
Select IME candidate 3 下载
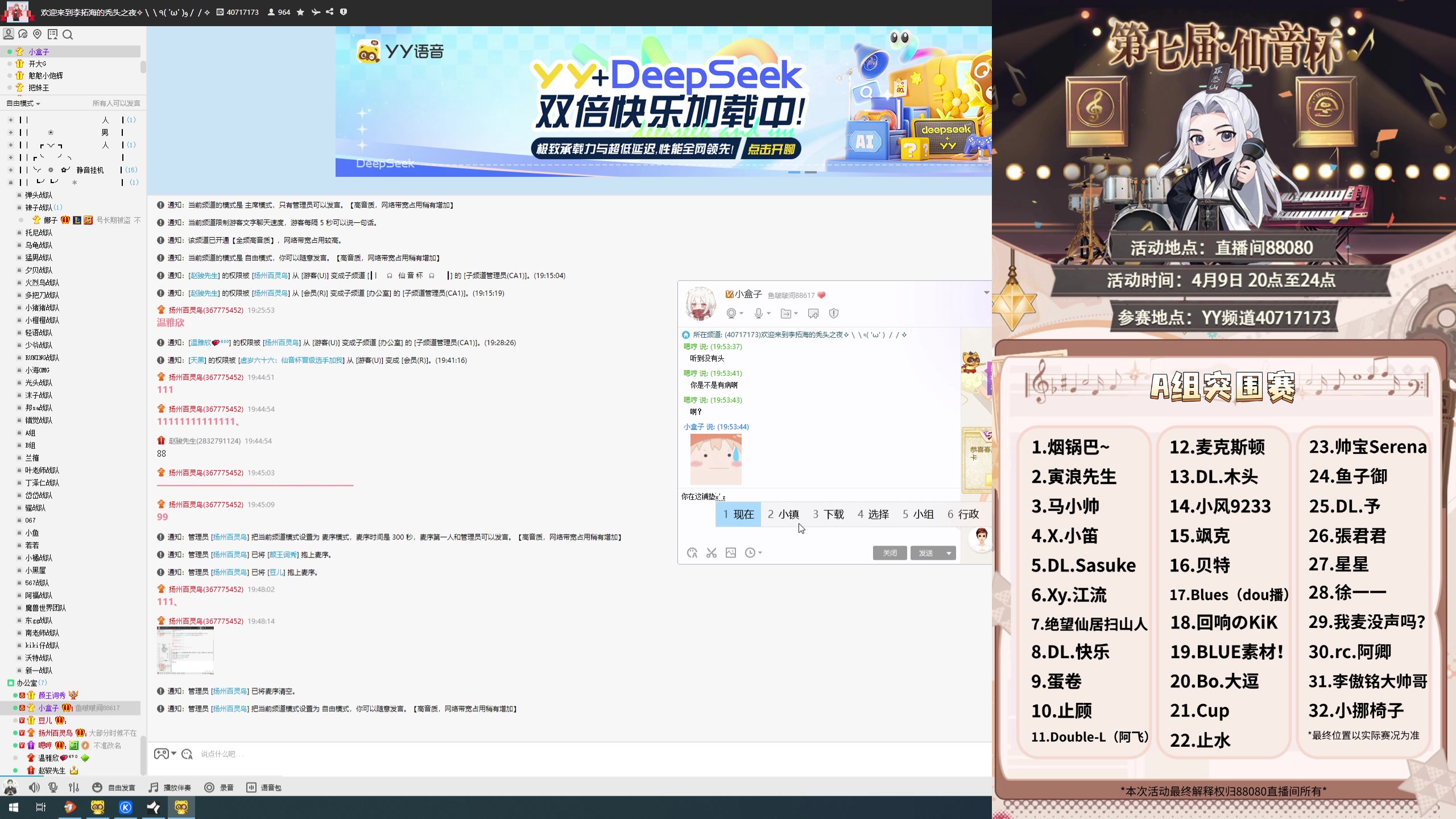click(x=828, y=514)
